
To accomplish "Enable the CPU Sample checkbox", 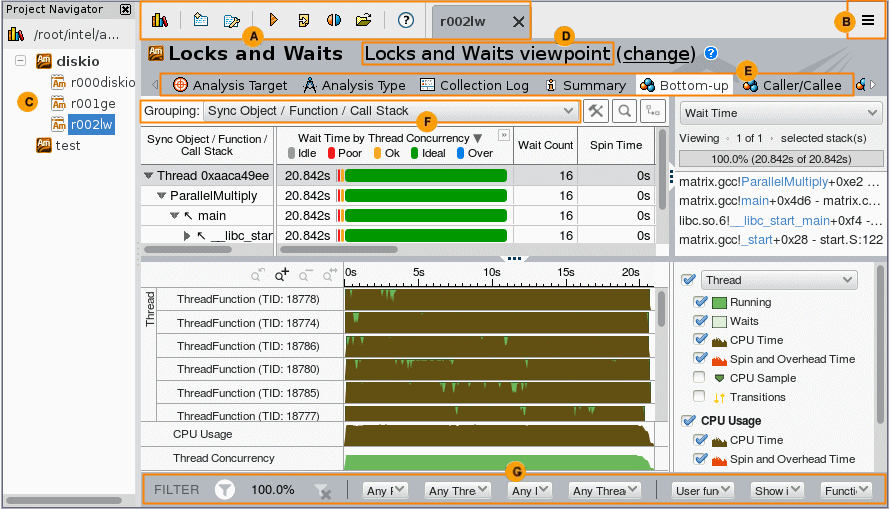I will tap(699, 377).
